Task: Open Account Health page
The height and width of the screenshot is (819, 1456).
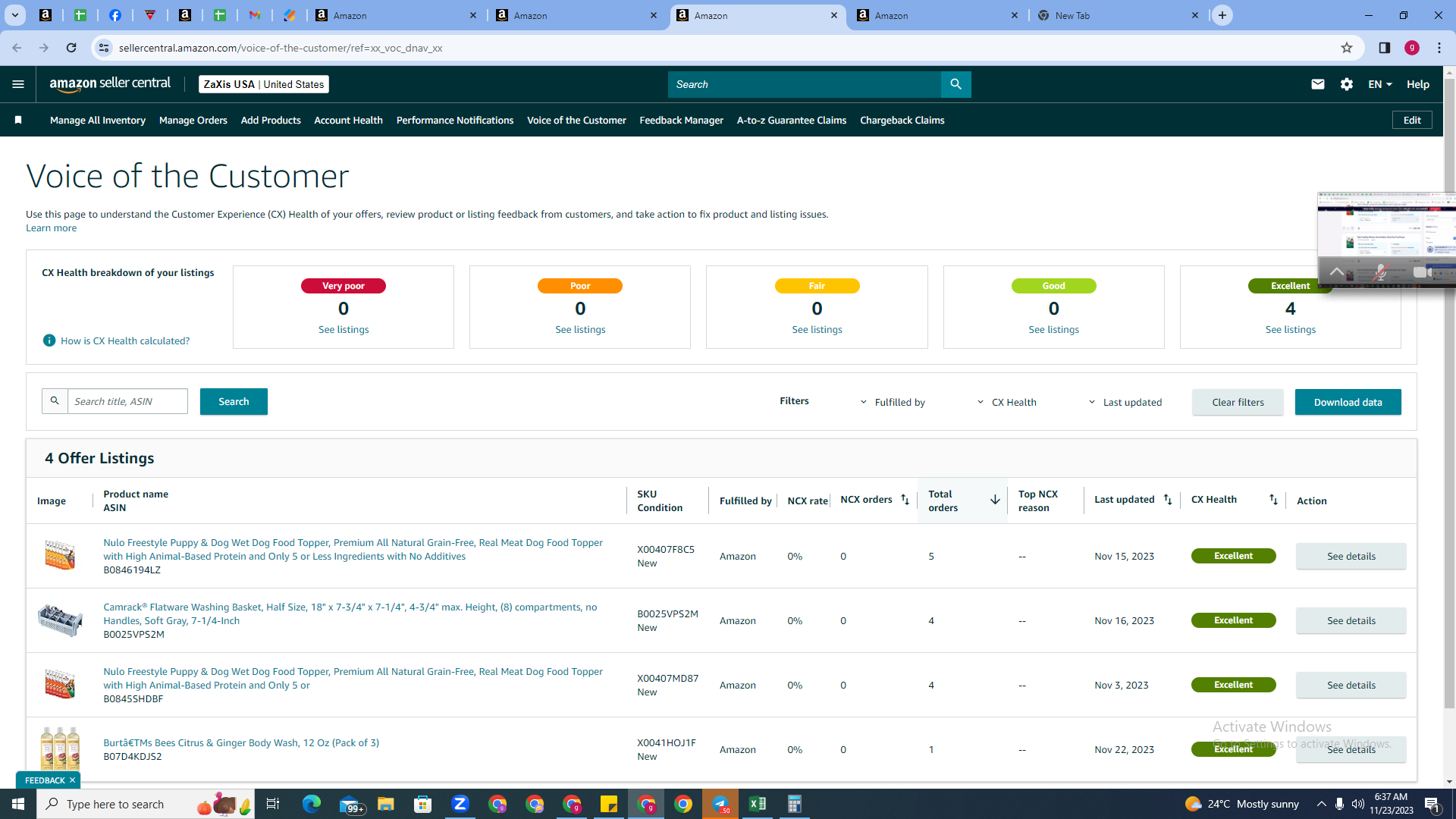Action: [348, 120]
